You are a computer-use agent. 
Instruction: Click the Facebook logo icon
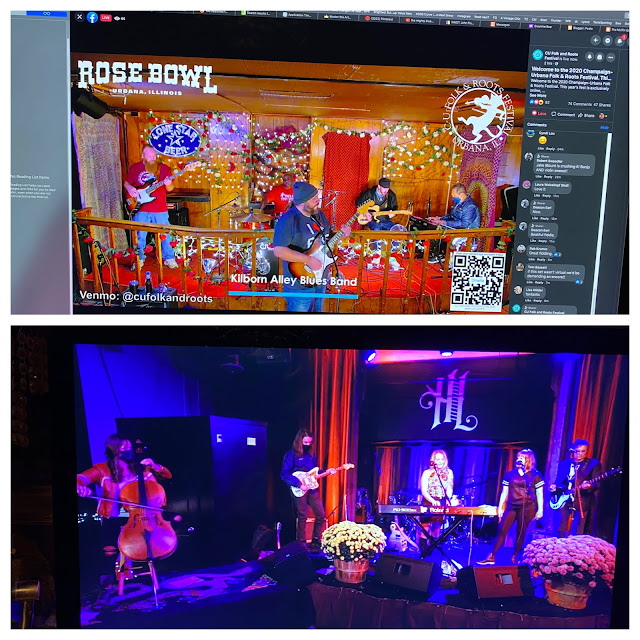(93, 18)
